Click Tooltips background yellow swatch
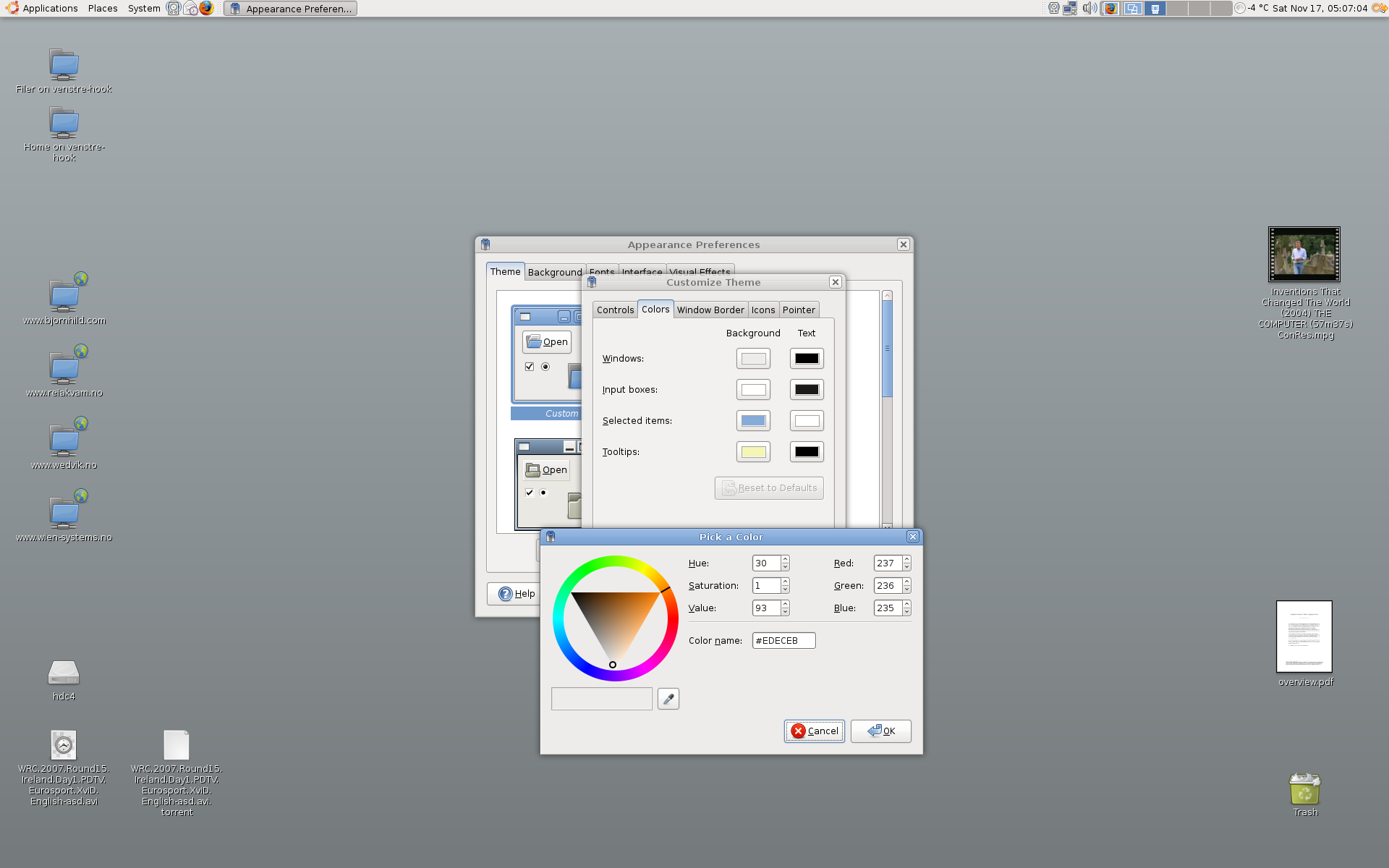This screenshot has height=868, width=1389. pyautogui.click(x=753, y=452)
